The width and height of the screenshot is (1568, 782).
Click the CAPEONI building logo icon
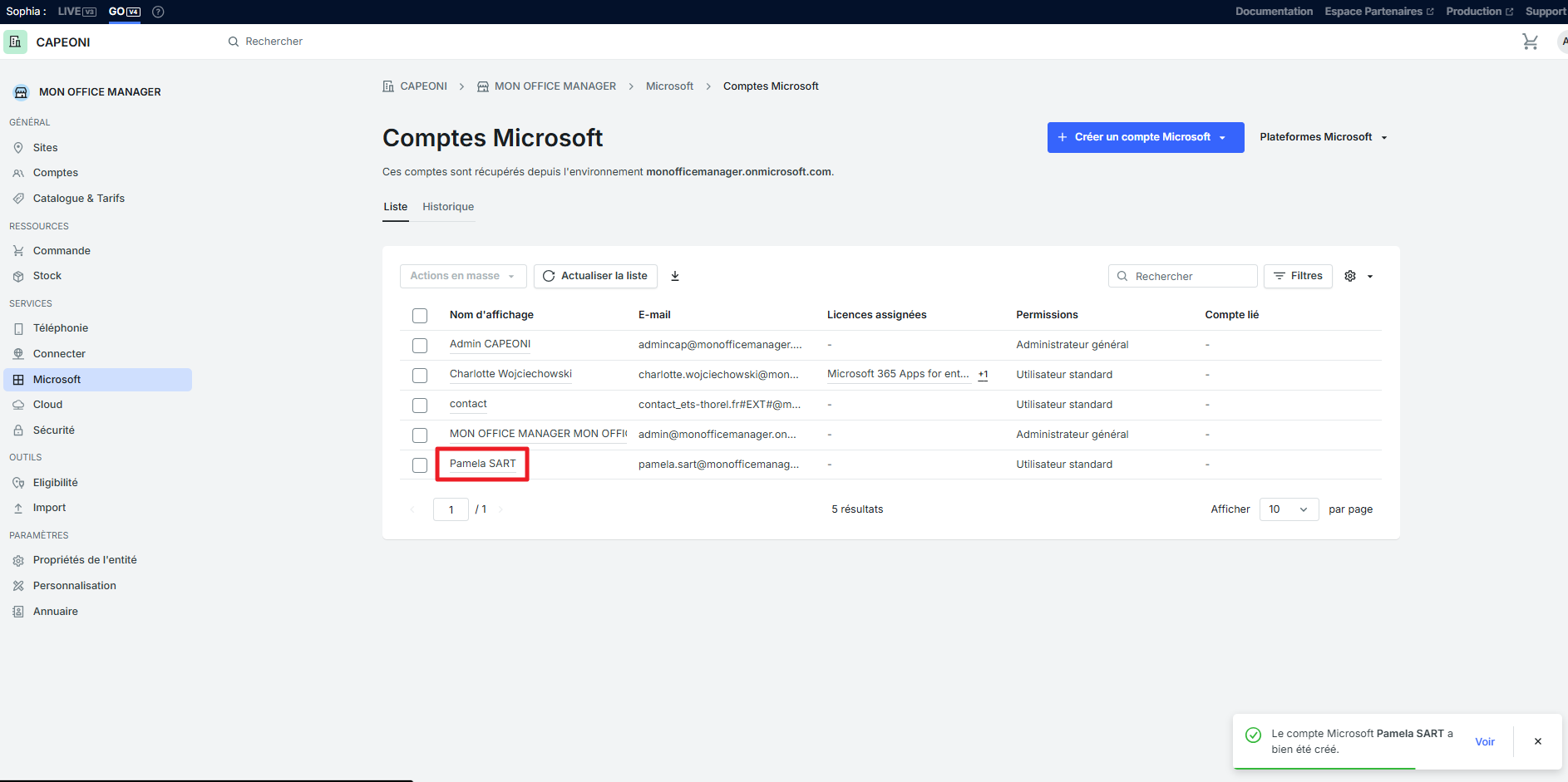tap(16, 42)
